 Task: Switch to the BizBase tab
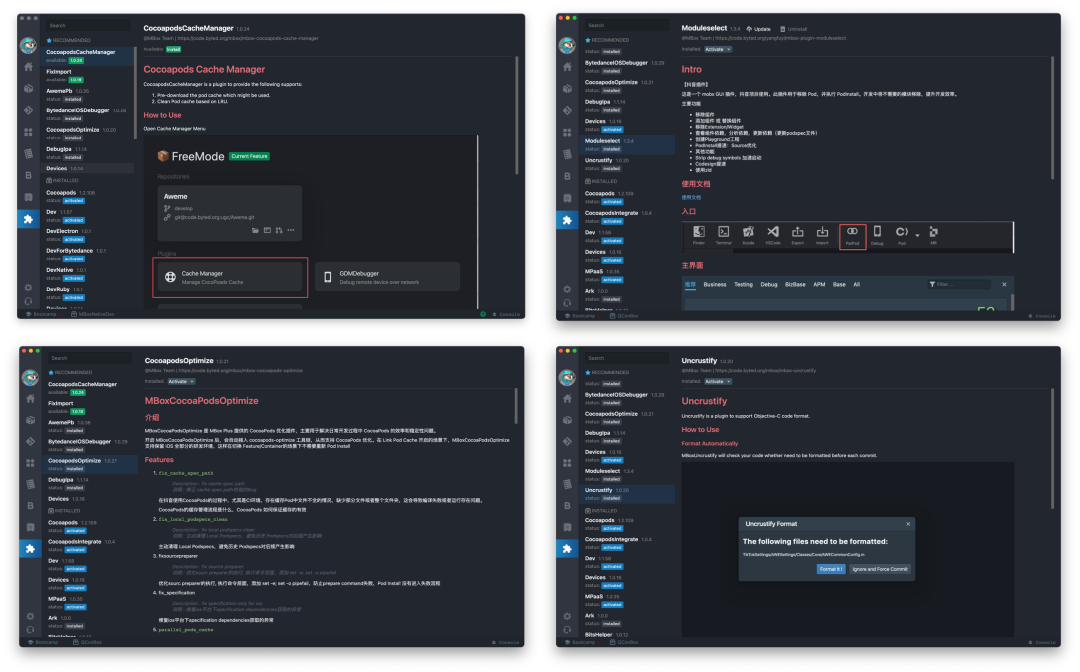click(x=795, y=284)
